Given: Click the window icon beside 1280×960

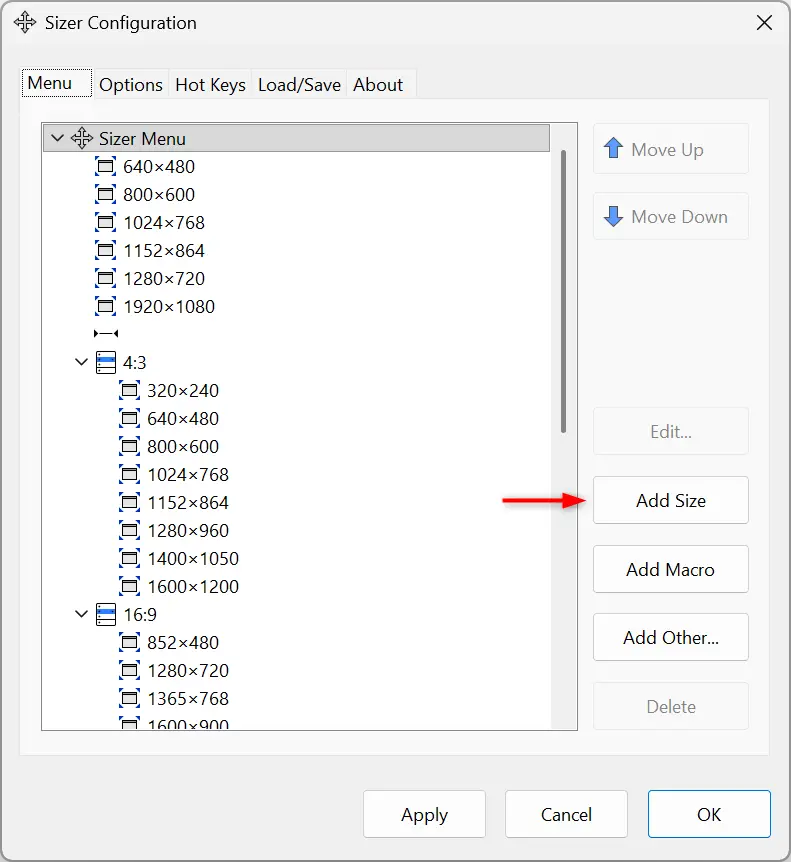Looking at the screenshot, I should tap(129, 531).
